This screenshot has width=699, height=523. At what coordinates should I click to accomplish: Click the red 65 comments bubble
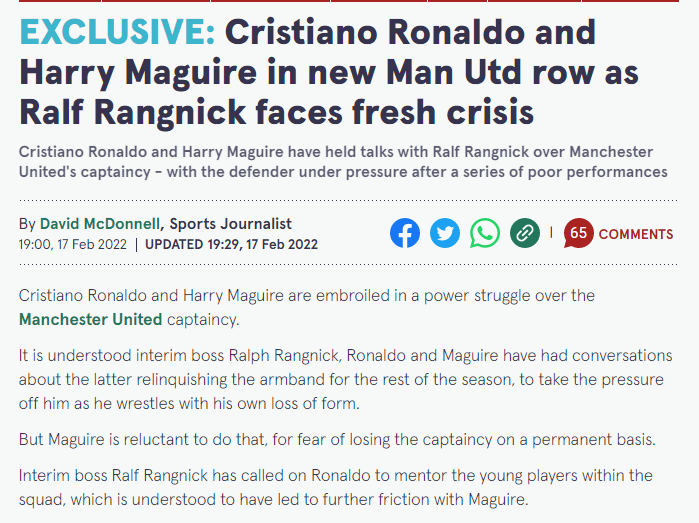pos(578,233)
